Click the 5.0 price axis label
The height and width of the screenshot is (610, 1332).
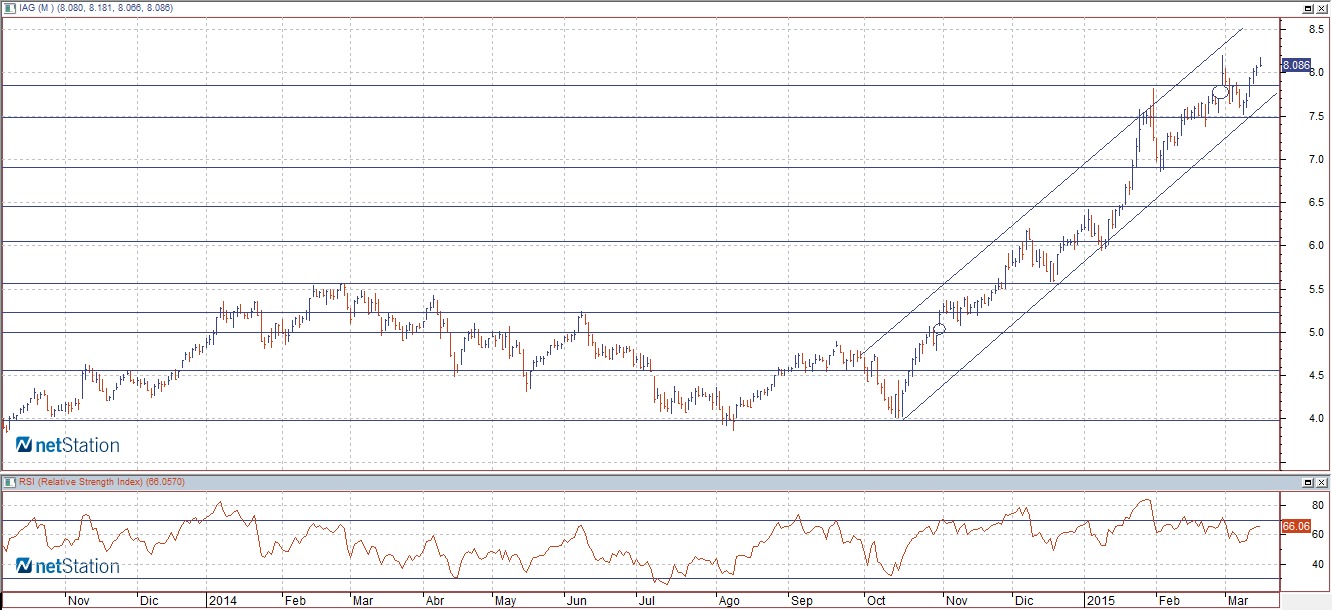click(x=1317, y=333)
